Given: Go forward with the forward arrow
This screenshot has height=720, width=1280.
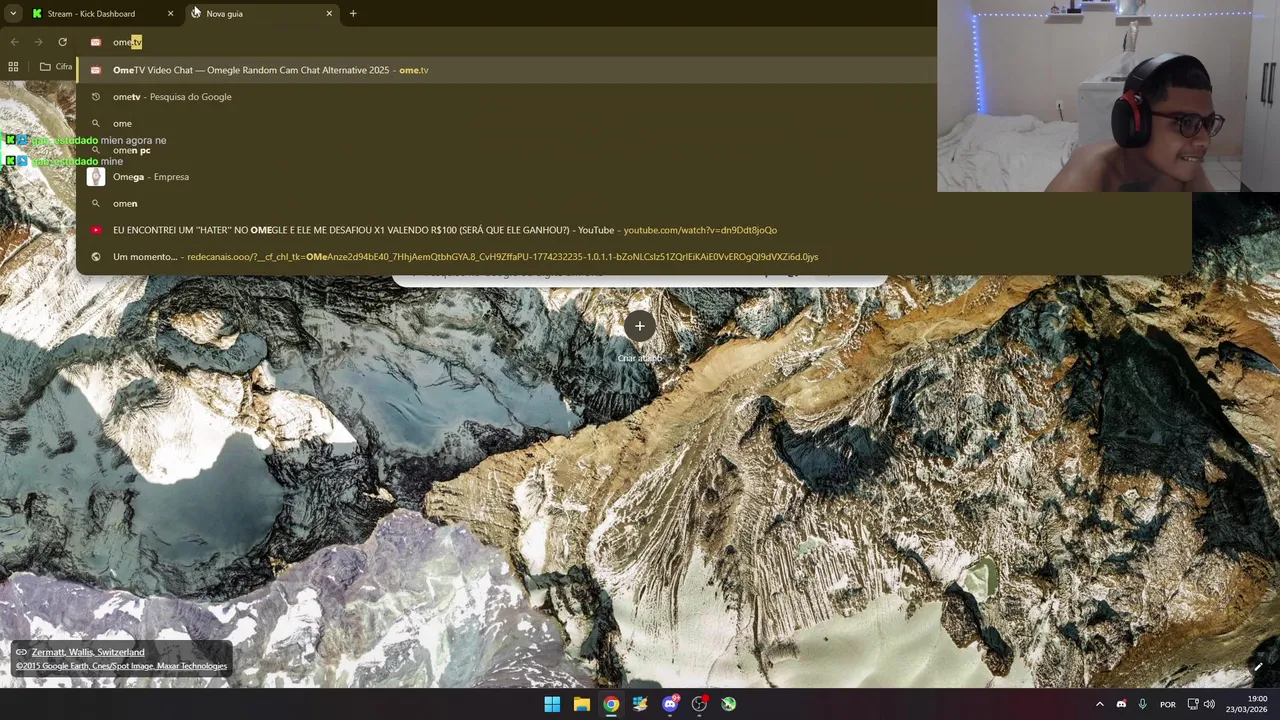Looking at the screenshot, I should tap(38, 42).
